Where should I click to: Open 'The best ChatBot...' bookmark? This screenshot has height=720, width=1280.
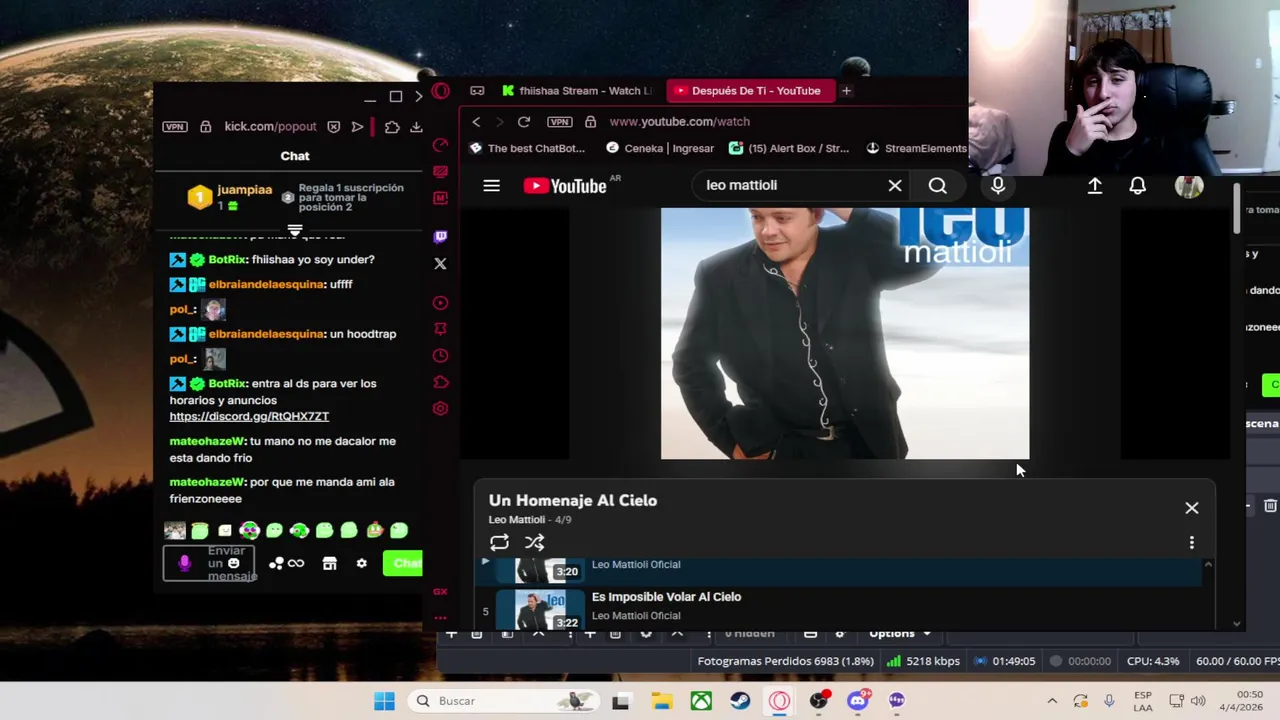(x=527, y=148)
